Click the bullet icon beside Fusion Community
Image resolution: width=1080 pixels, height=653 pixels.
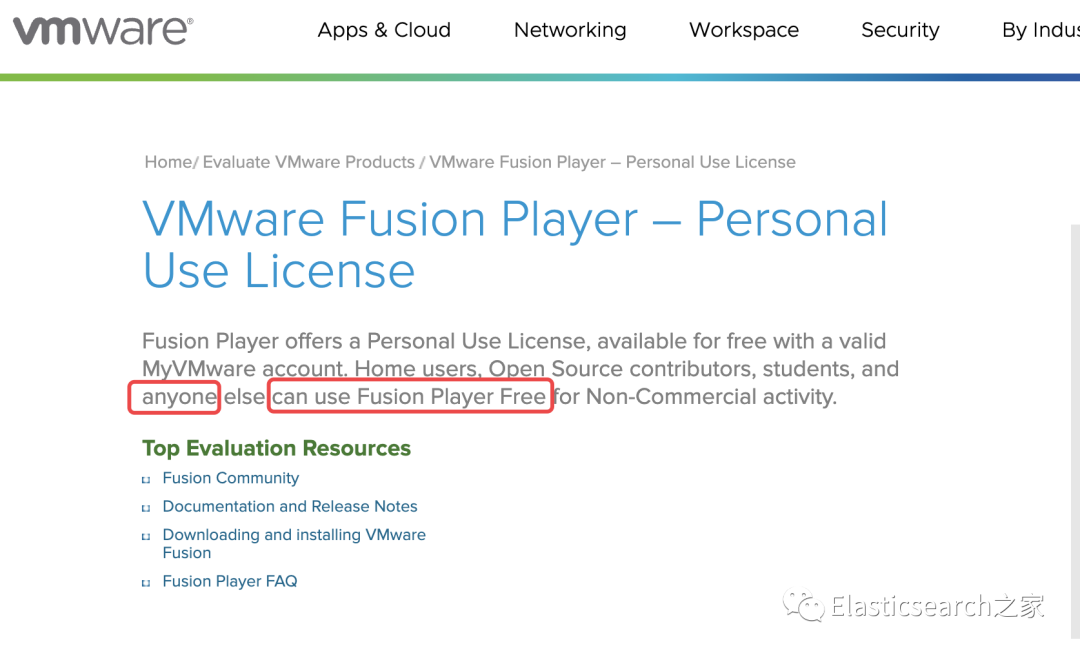click(x=147, y=479)
